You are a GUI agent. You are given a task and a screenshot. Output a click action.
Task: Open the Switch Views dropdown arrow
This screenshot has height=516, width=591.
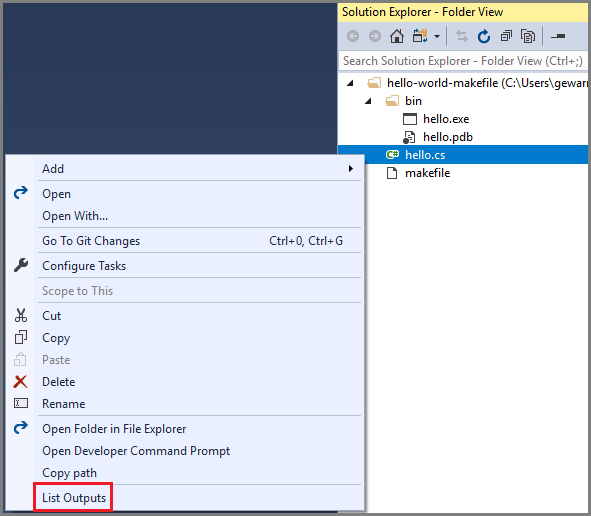[437, 37]
